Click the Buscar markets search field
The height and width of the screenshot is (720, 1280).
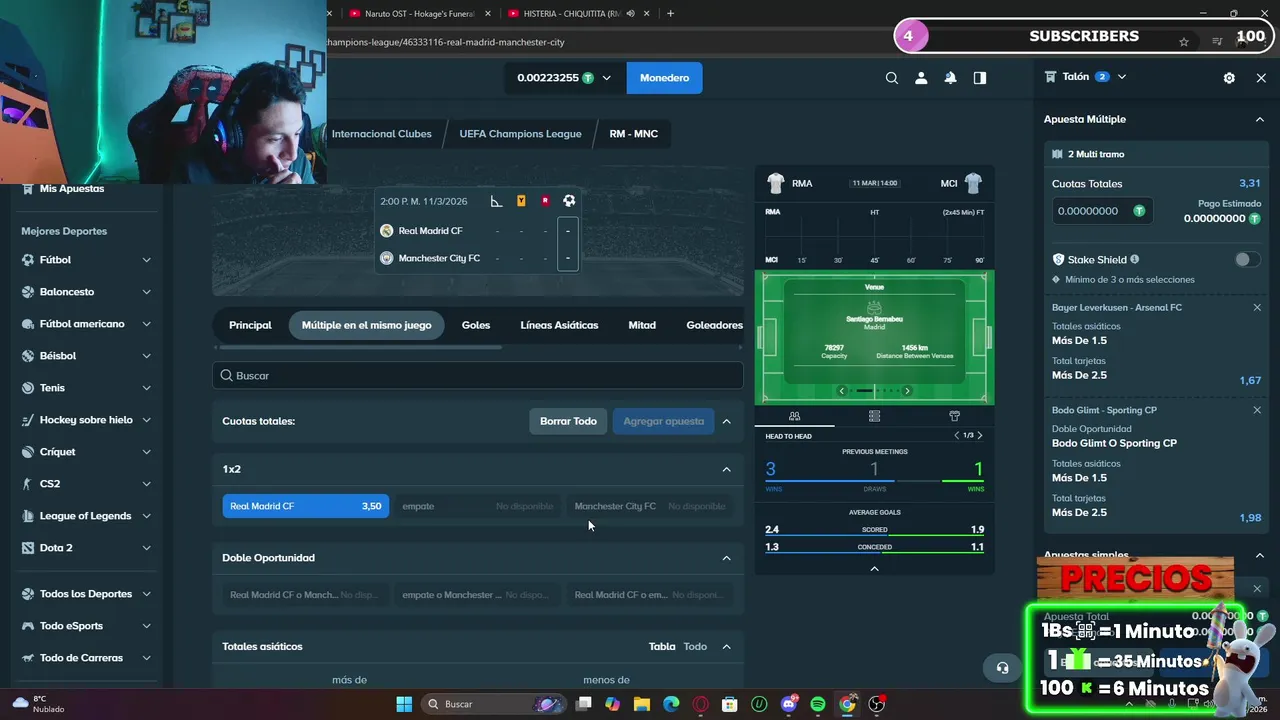pos(478,376)
